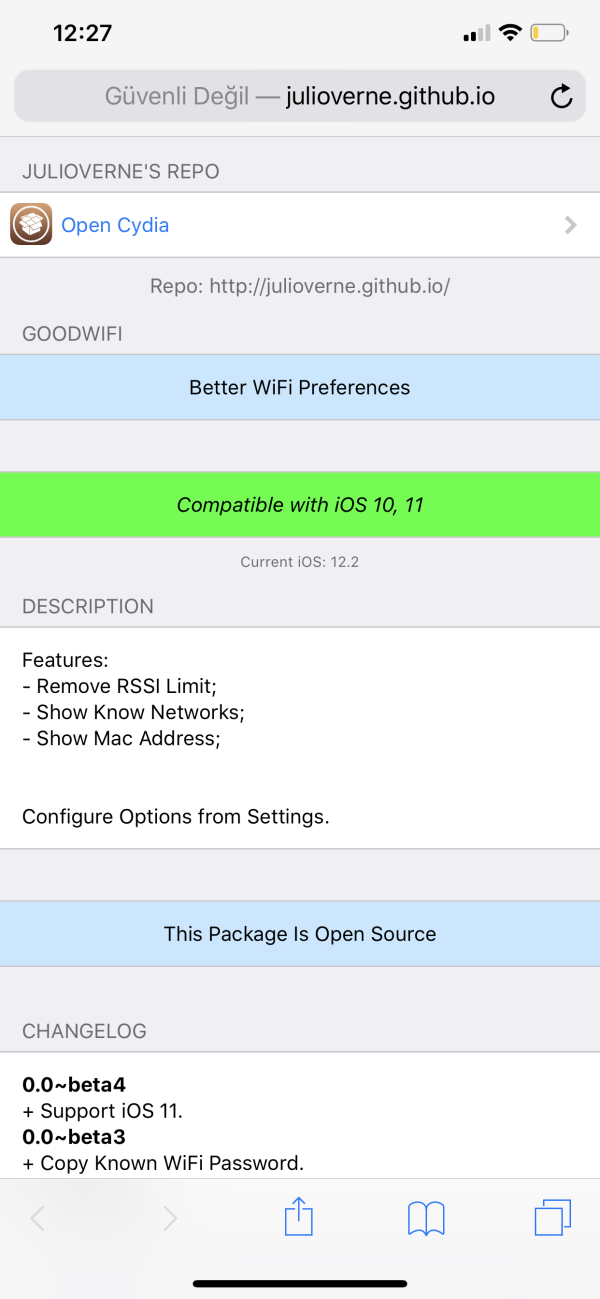Tap the home indicator bar

(x=300, y=1283)
